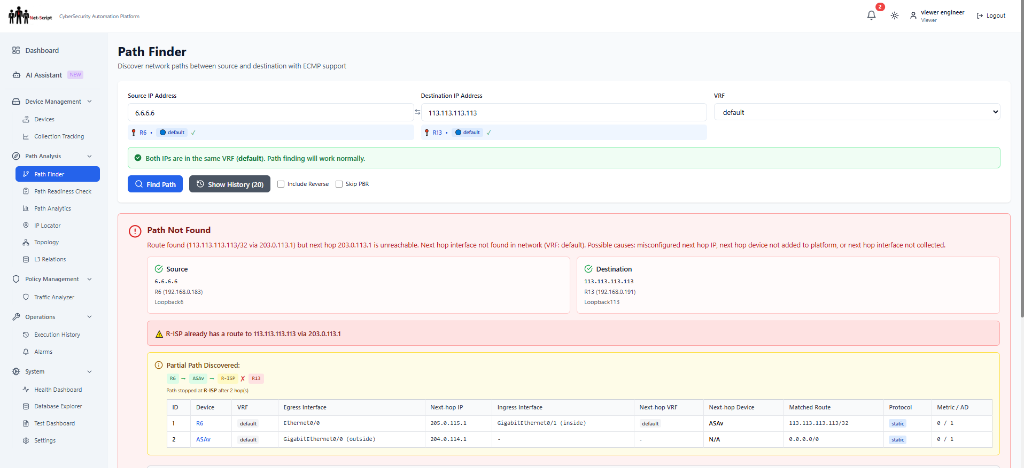This screenshot has height=468, width=1024.
Task: Click the Matched Route column header
Action: tap(810, 407)
